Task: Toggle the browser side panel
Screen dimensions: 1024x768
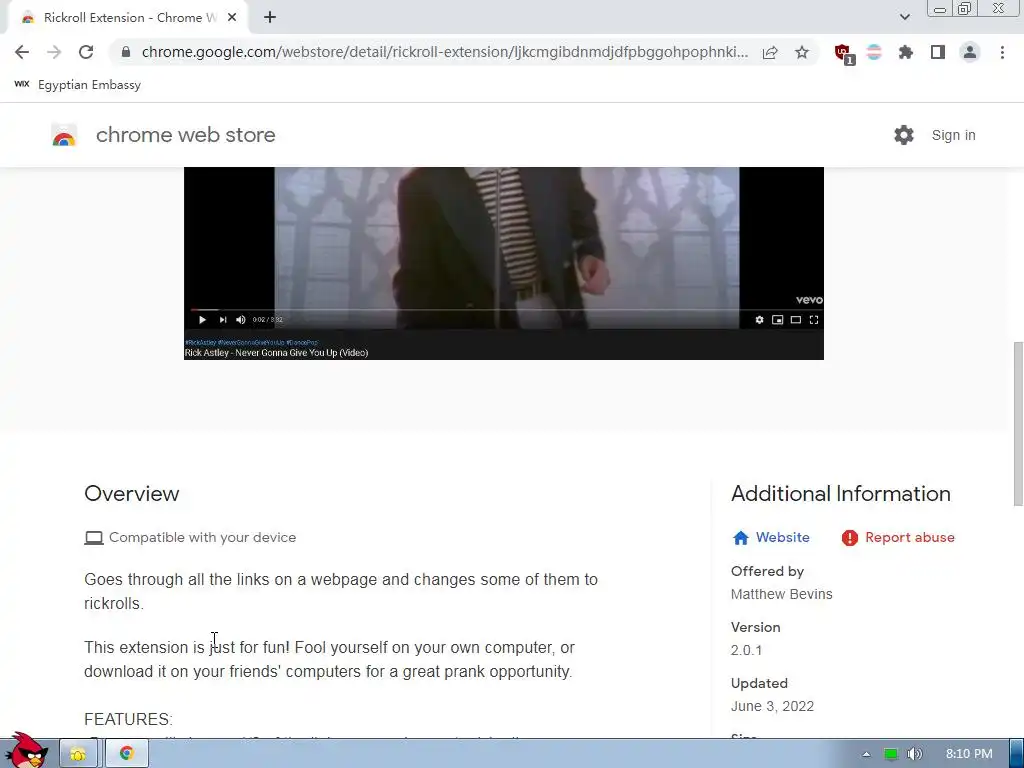Action: [938, 52]
